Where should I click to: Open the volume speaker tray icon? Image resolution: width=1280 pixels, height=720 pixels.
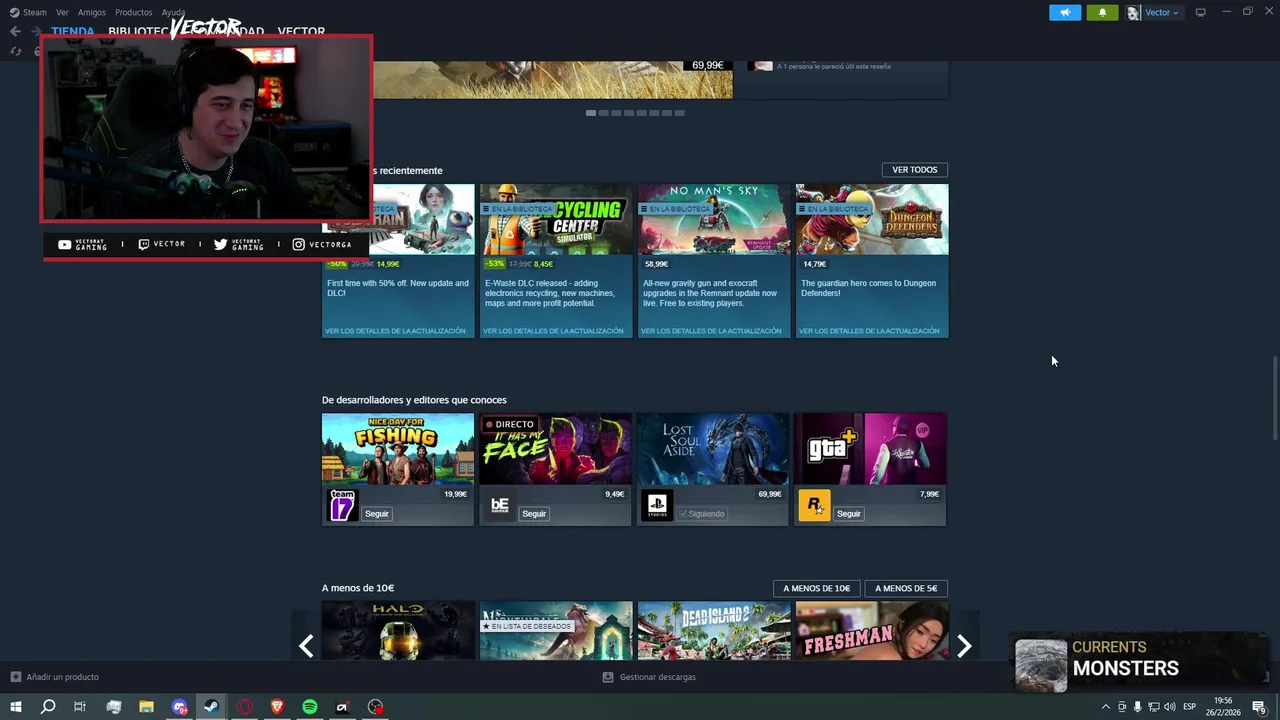[x=1170, y=707]
